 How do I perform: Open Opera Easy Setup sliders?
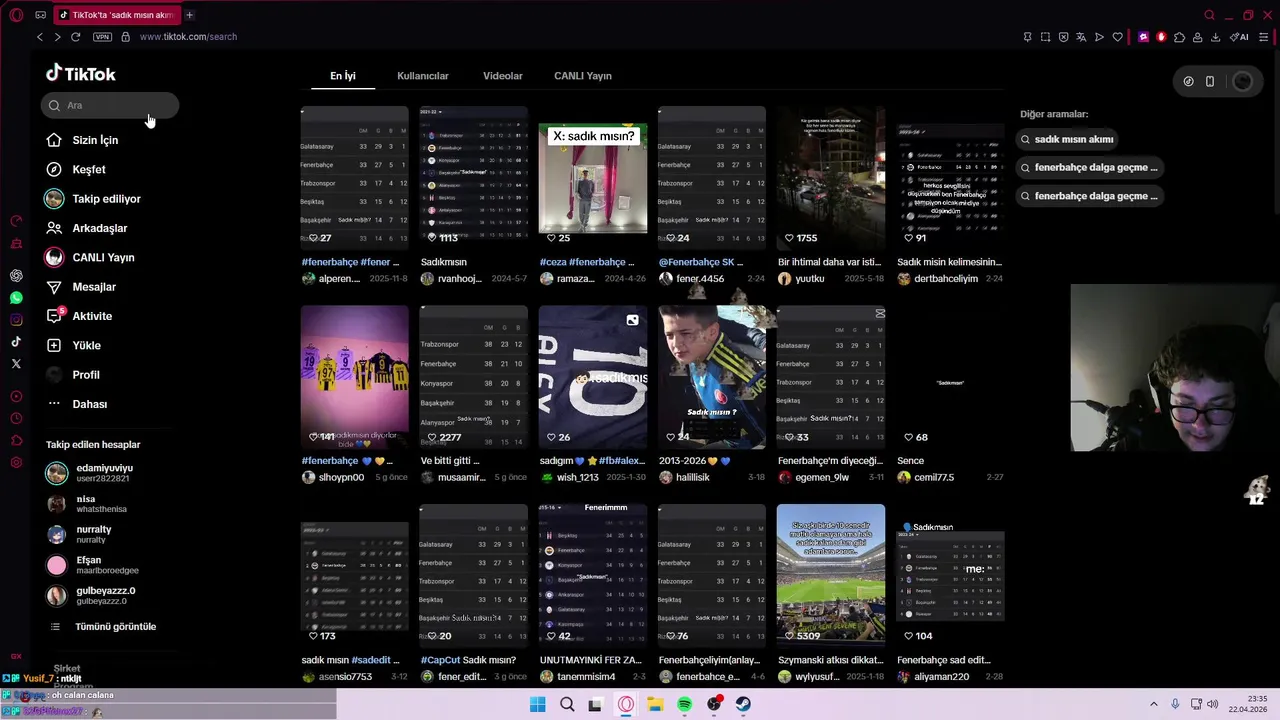(1264, 37)
